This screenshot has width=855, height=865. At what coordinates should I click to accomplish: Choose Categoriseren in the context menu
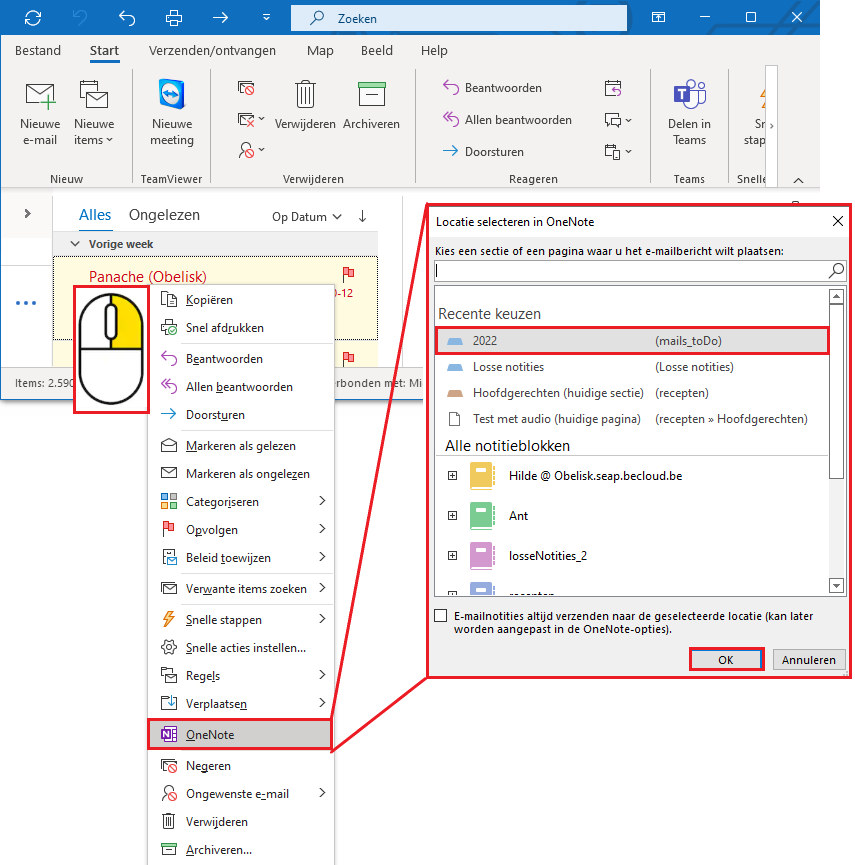(242, 501)
